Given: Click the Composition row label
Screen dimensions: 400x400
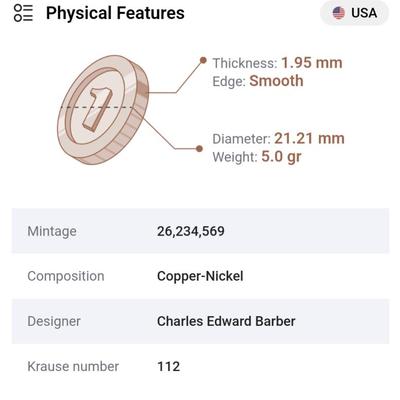Looking at the screenshot, I should [66, 276].
